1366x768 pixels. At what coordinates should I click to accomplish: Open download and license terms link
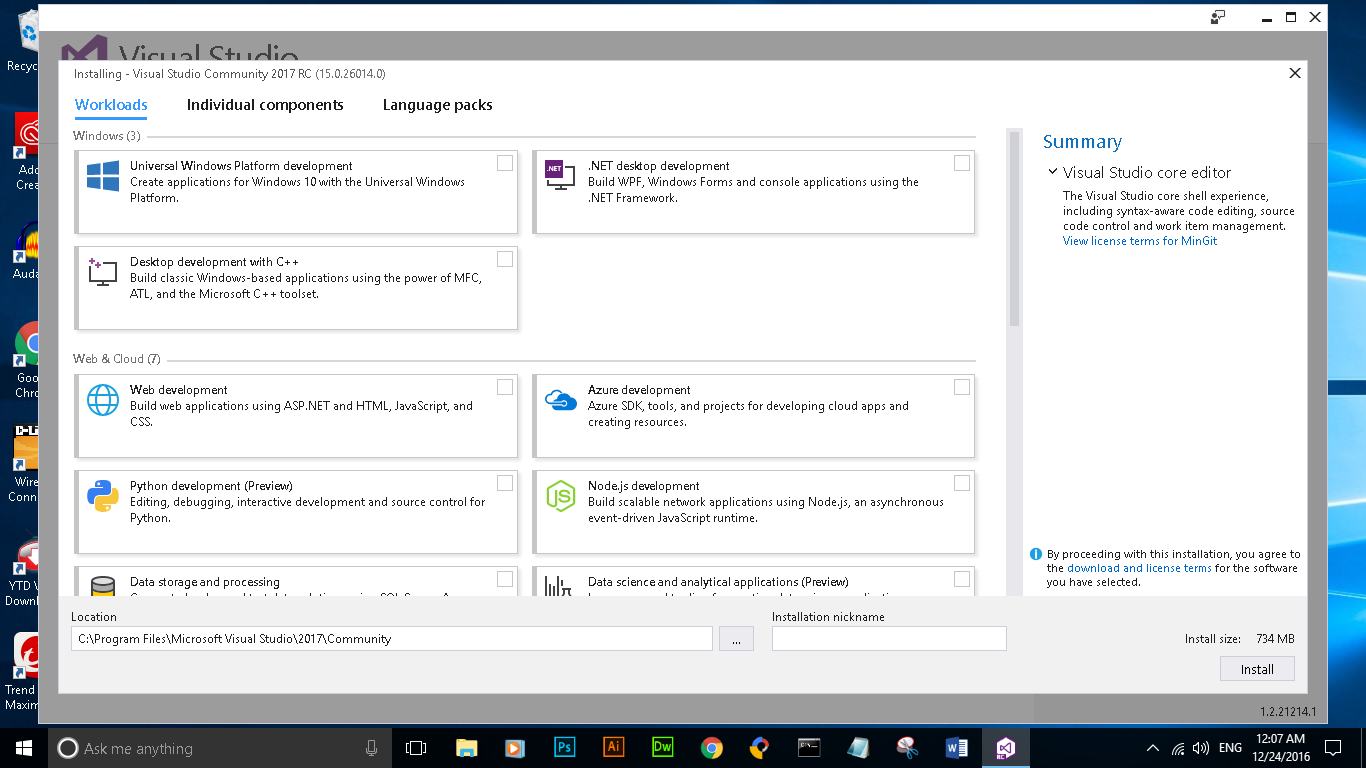coord(1139,568)
